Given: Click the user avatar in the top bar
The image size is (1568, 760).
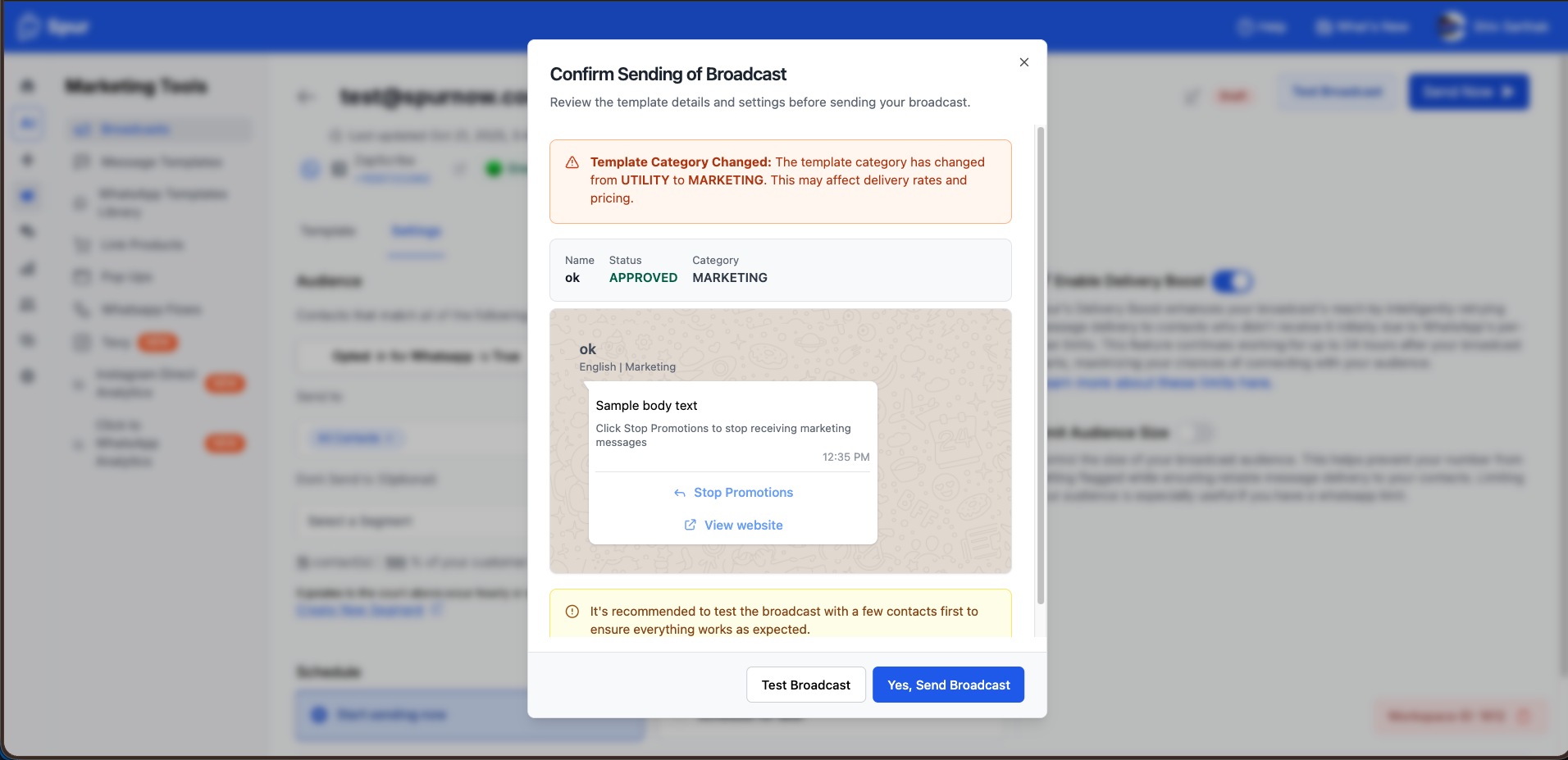Looking at the screenshot, I should pyautogui.click(x=1451, y=27).
